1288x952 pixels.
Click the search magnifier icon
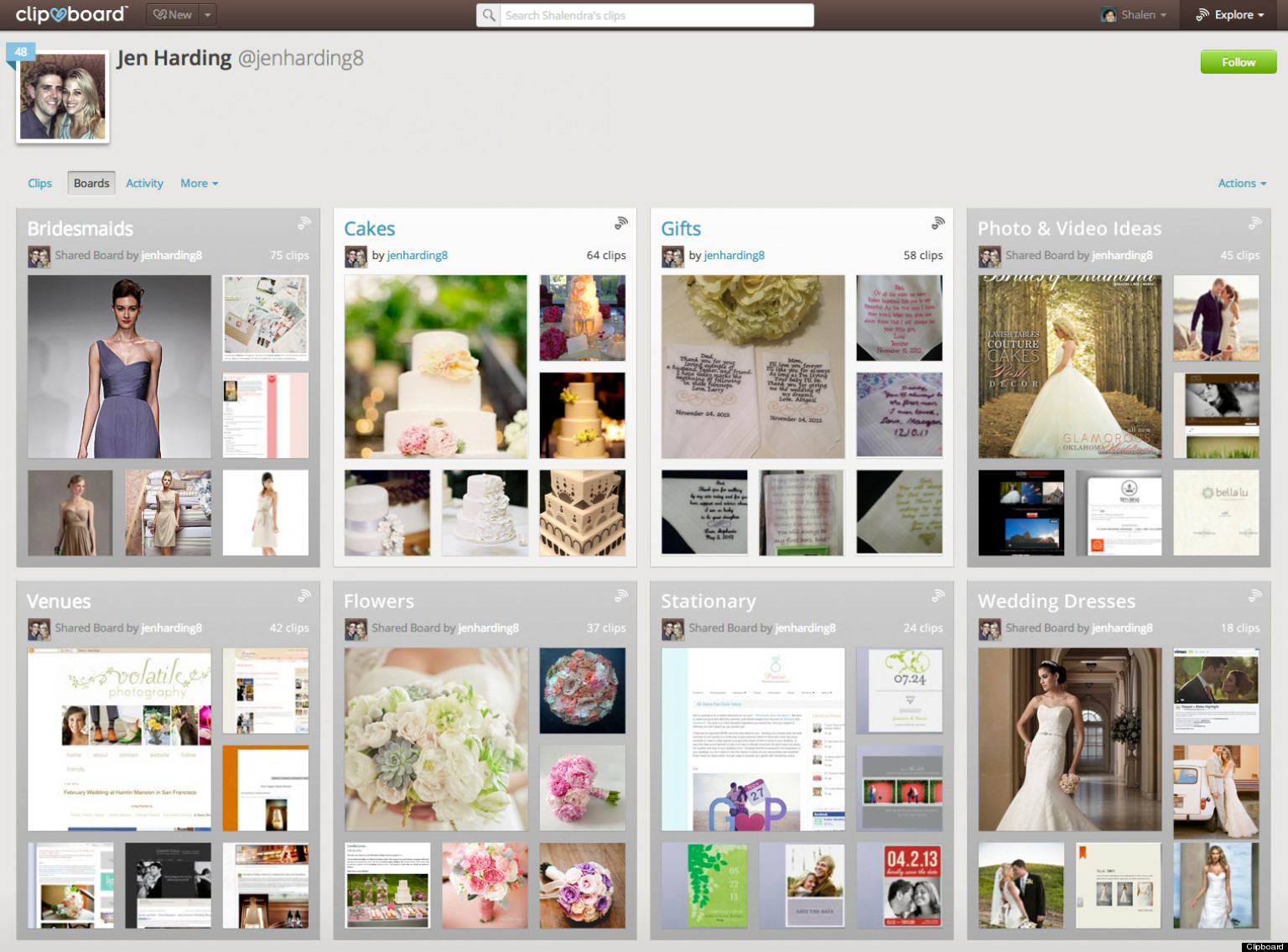point(489,15)
